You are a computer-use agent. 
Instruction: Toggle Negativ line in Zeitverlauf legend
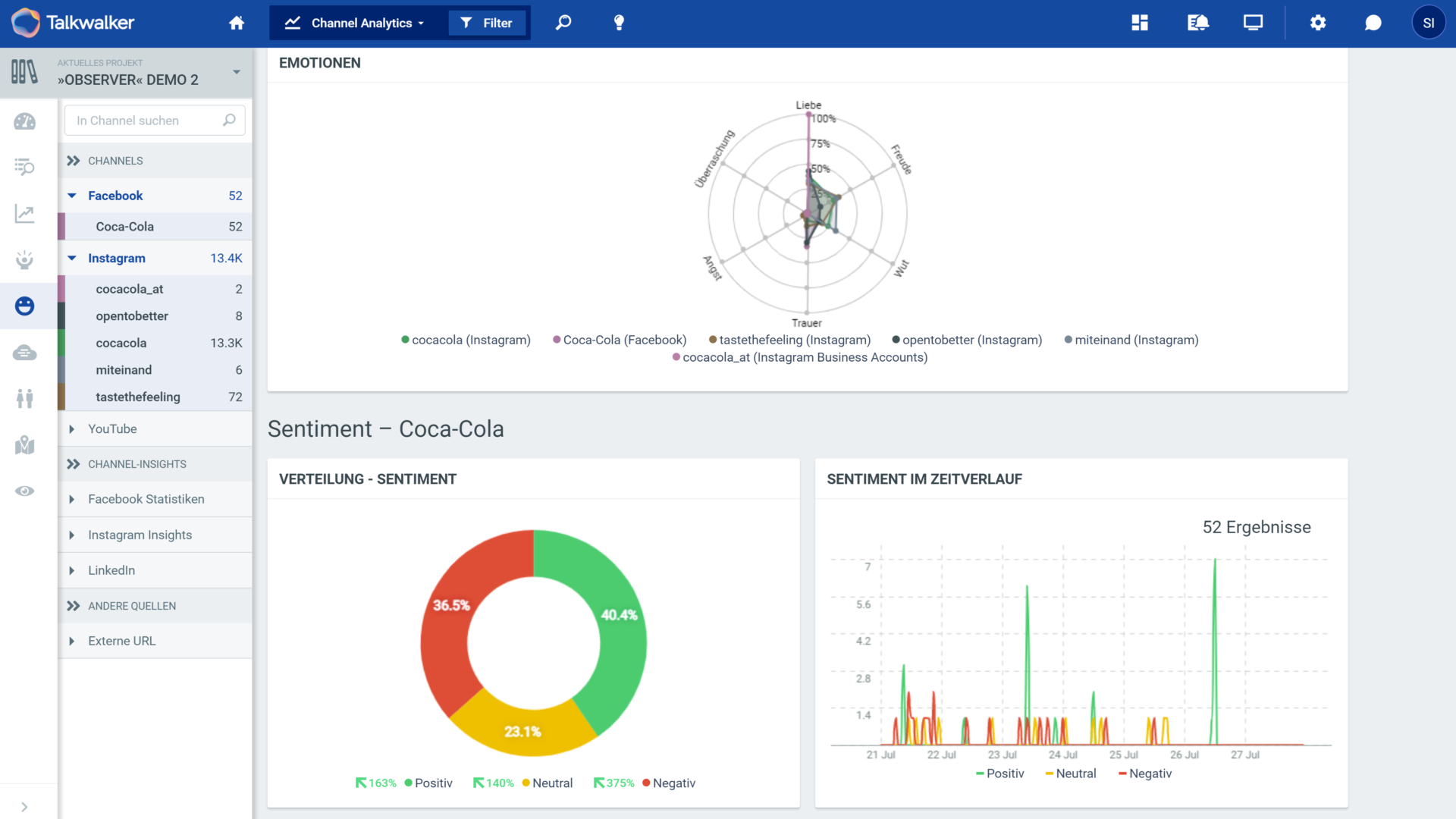pyautogui.click(x=1145, y=773)
